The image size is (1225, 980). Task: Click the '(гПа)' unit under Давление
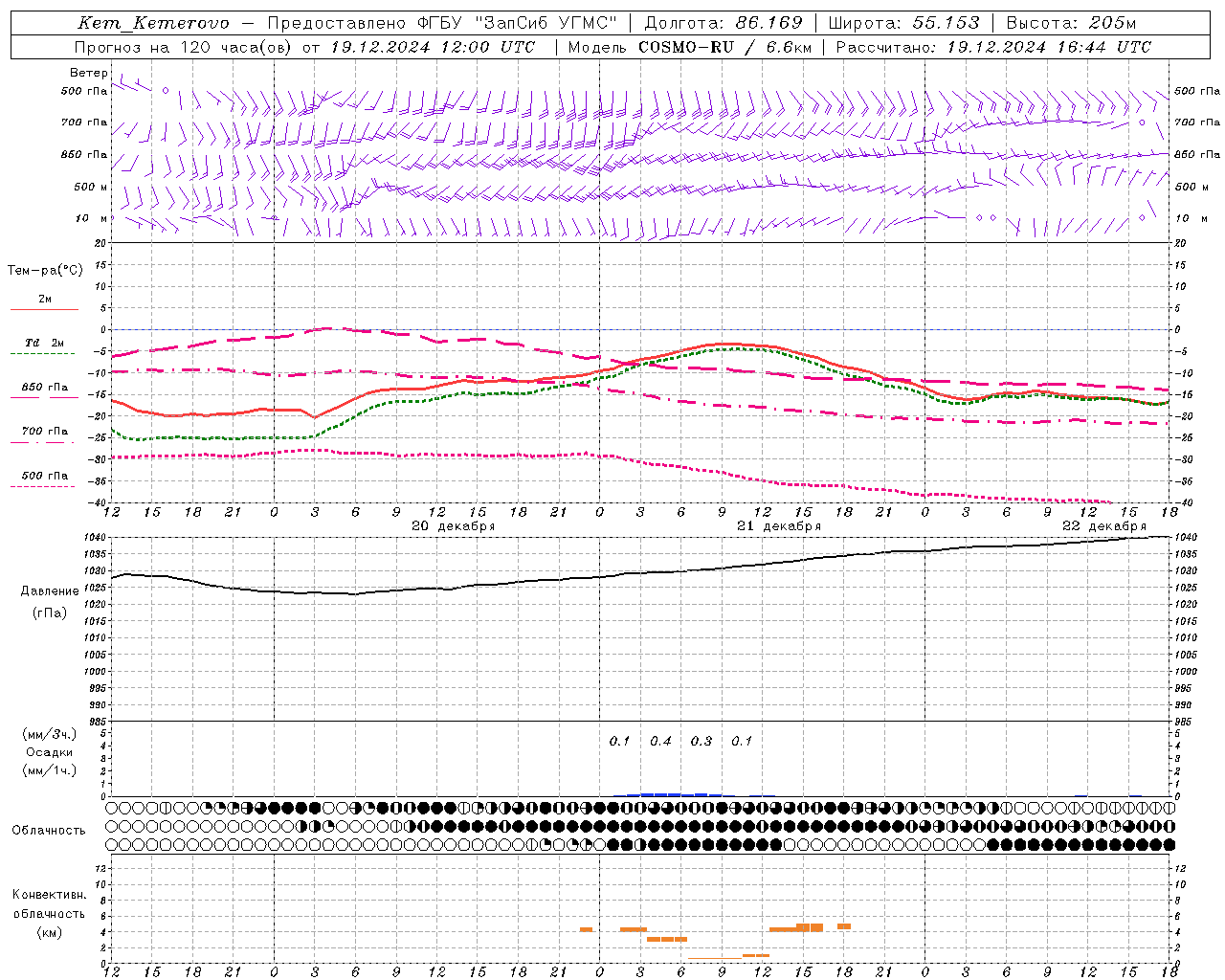click(50, 613)
